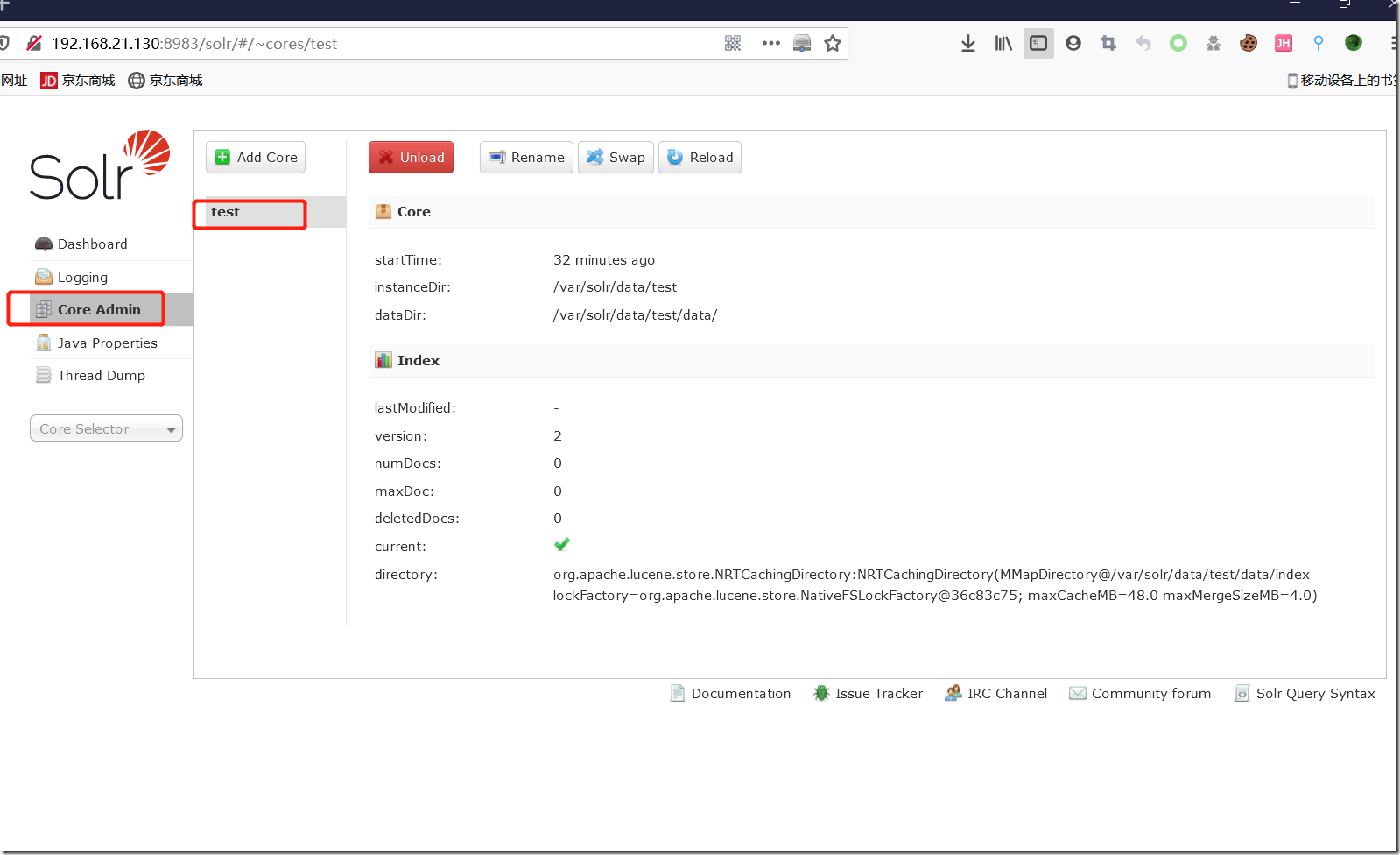1400x855 pixels.
Task: Open the globe 京东商城 bookmark
Action: tap(165, 81)
